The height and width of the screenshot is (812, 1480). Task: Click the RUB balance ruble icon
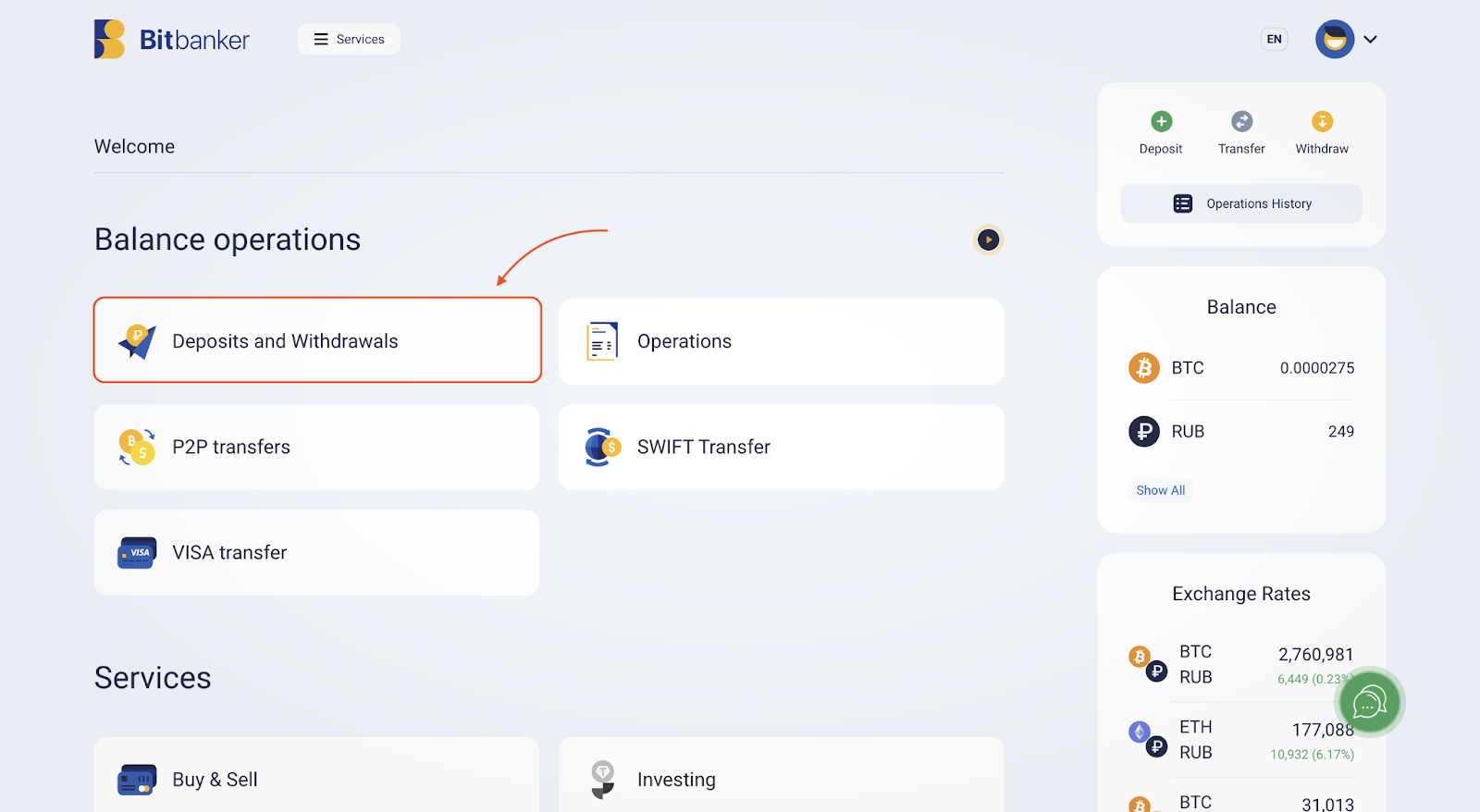(x=1144, y=431)
